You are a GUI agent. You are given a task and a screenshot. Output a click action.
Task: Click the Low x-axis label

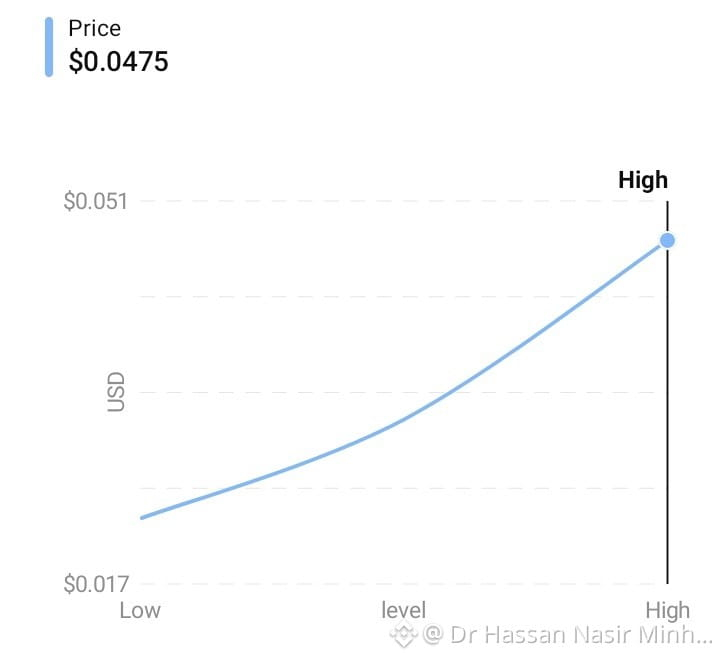pos(140,611)
